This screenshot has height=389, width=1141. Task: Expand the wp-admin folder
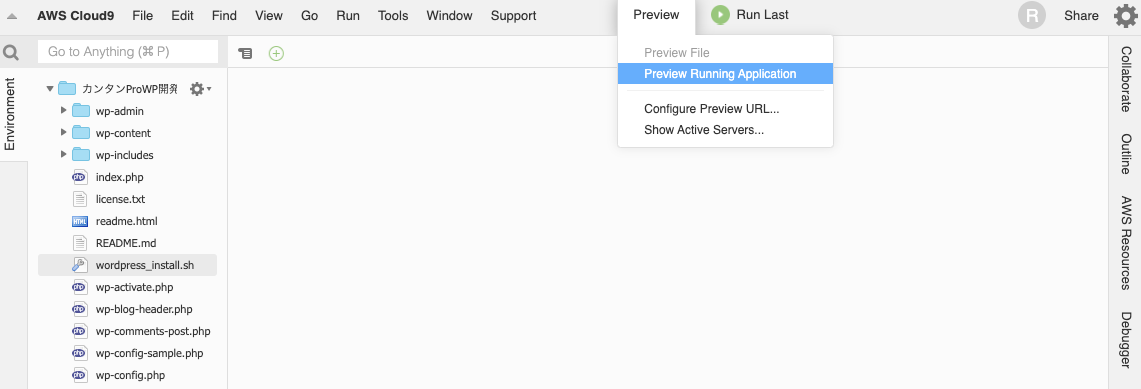click(64, 111)
